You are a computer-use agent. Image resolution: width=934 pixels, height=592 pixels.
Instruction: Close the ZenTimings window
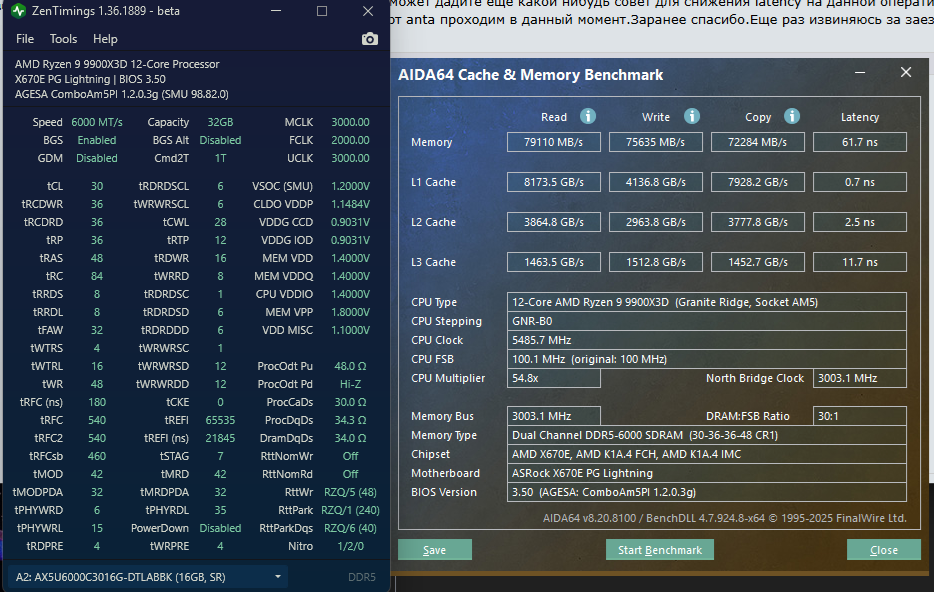tap(368, 11)
